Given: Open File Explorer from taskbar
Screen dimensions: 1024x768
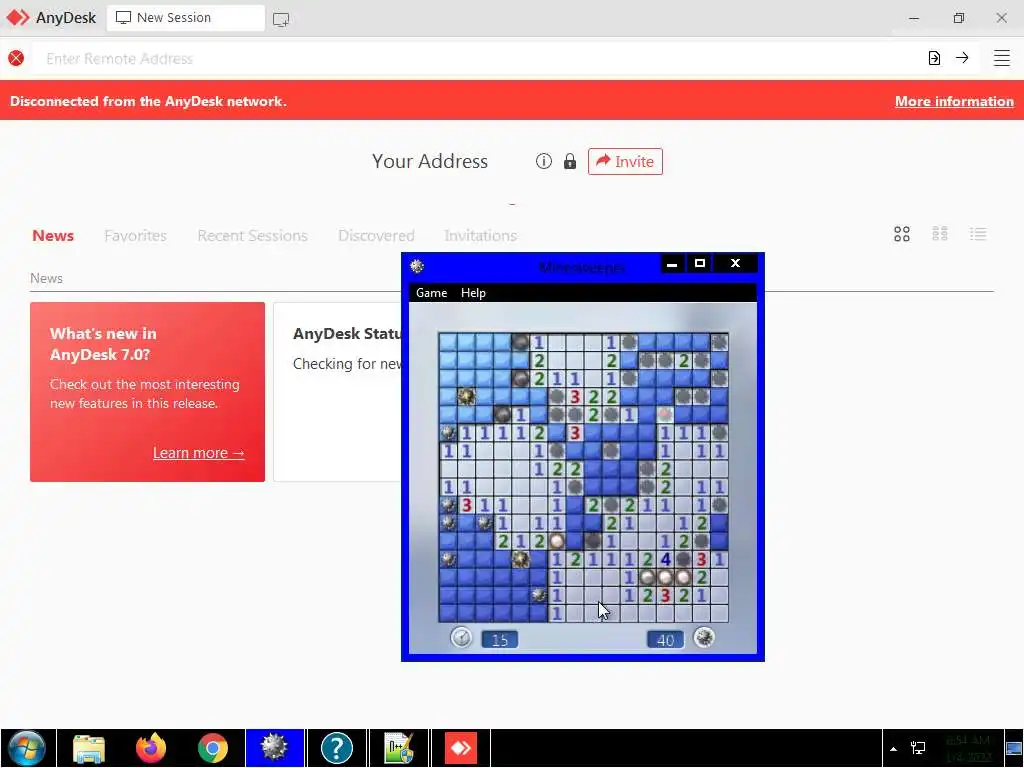Looking at the screenshot, I should pyautogui.click(x=89, y=748).
